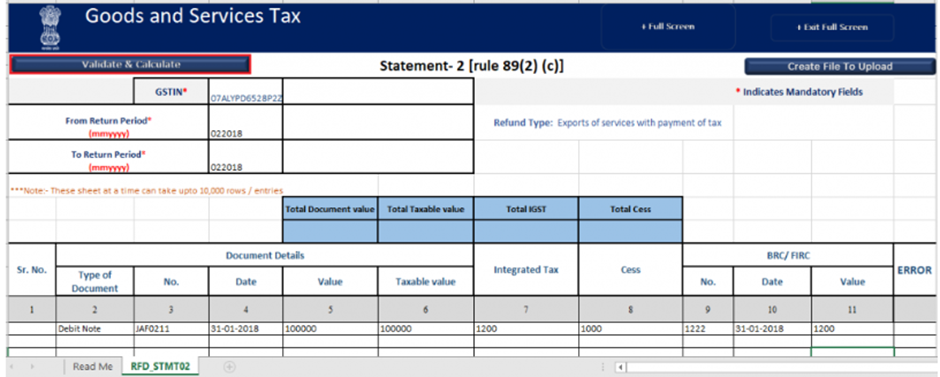
Task: Click the Type of Document header
Action: pos(95,281)
